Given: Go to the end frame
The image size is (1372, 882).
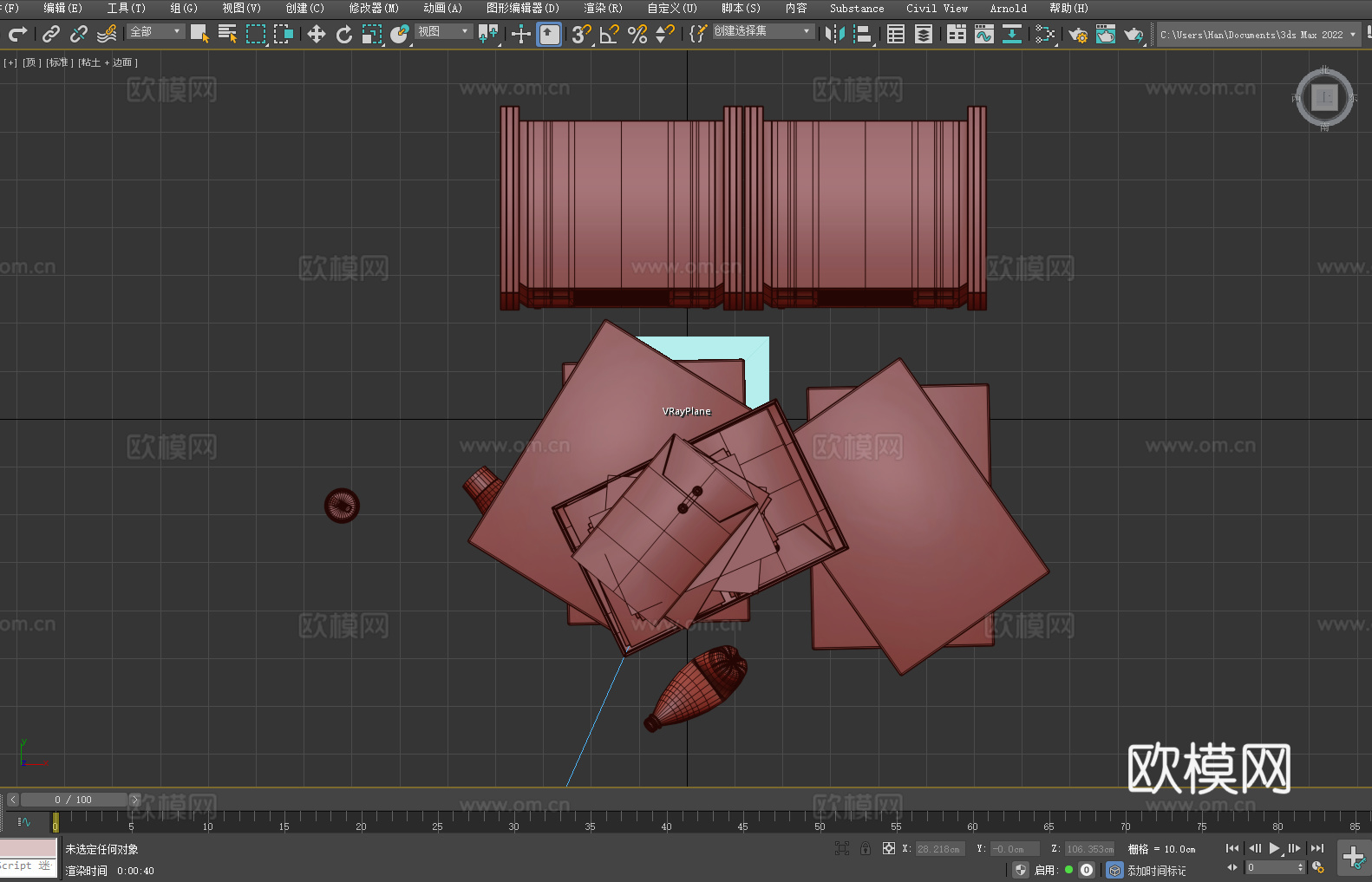Looking at the screenshot, I should (1317, 848).
